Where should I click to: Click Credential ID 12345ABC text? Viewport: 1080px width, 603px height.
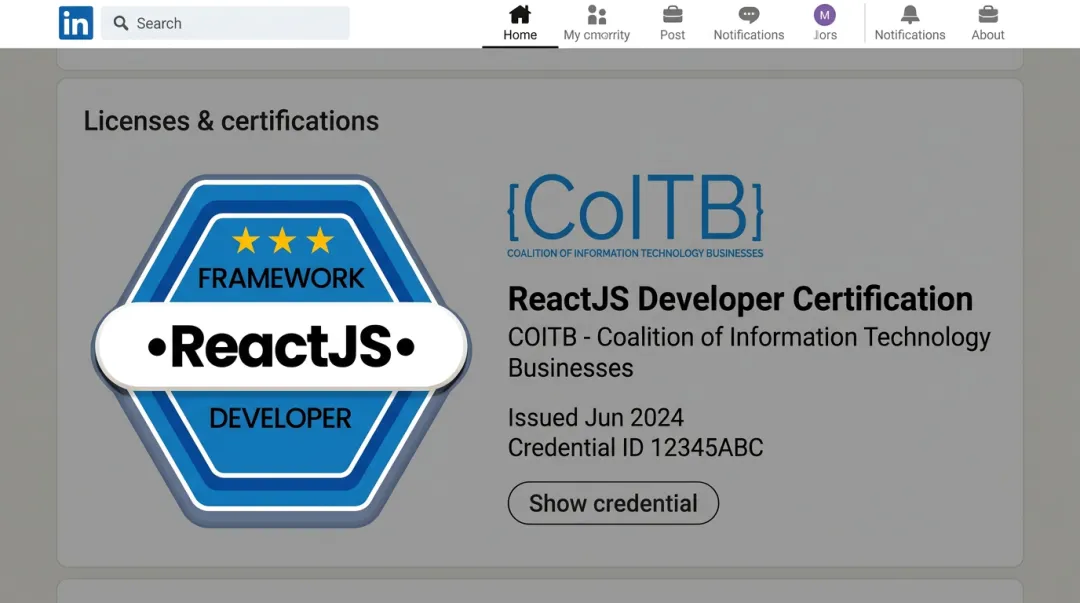tap(636, 448)
